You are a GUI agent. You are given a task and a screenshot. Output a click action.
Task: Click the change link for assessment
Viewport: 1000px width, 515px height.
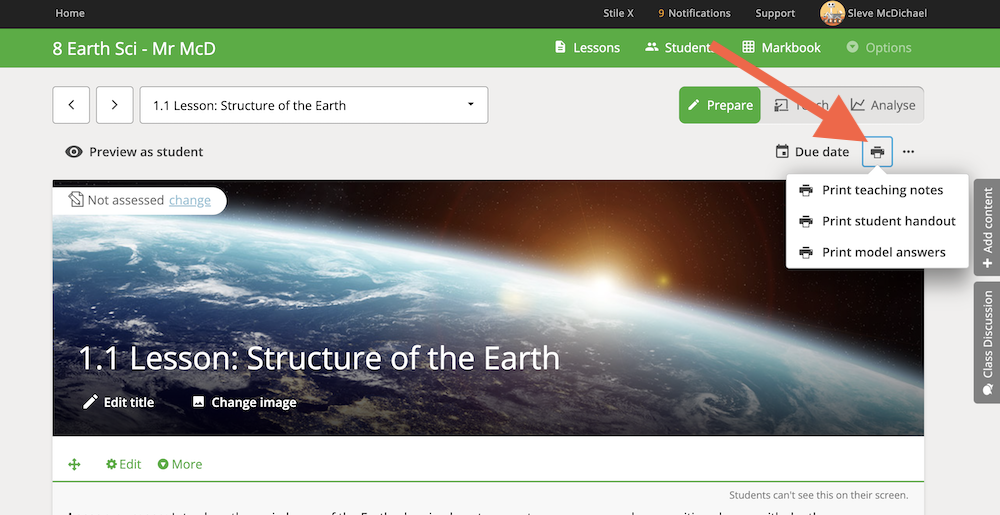coord(189,200)
